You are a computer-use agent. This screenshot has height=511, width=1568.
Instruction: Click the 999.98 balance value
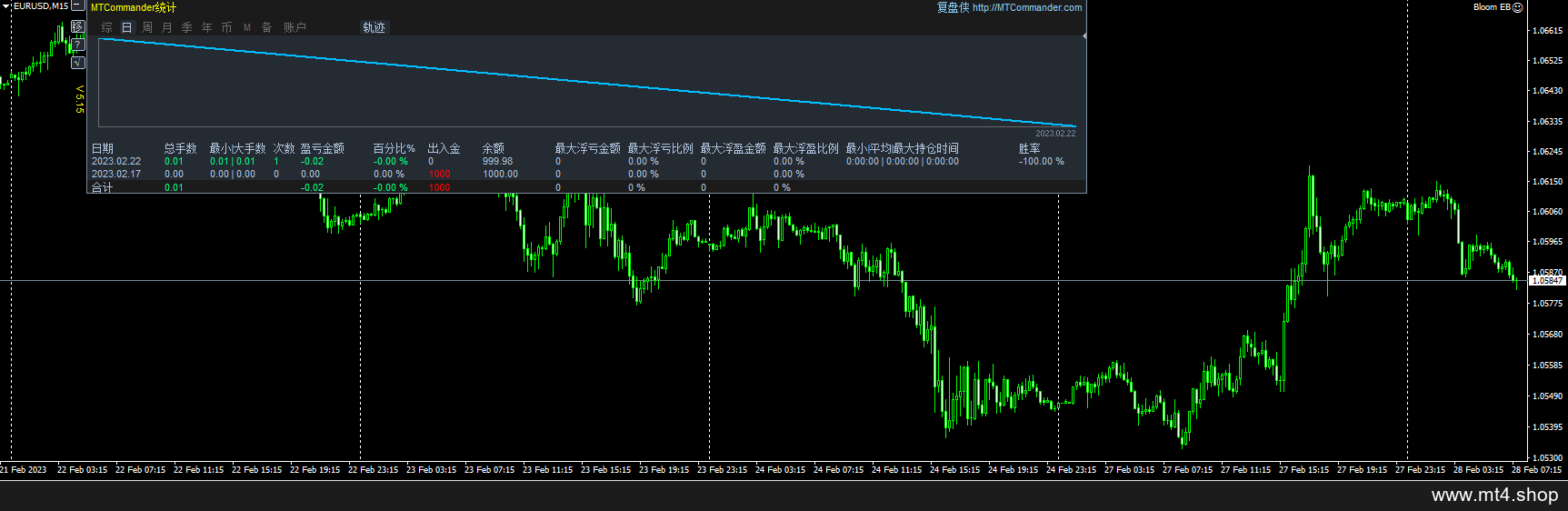[x=497, y=161]
